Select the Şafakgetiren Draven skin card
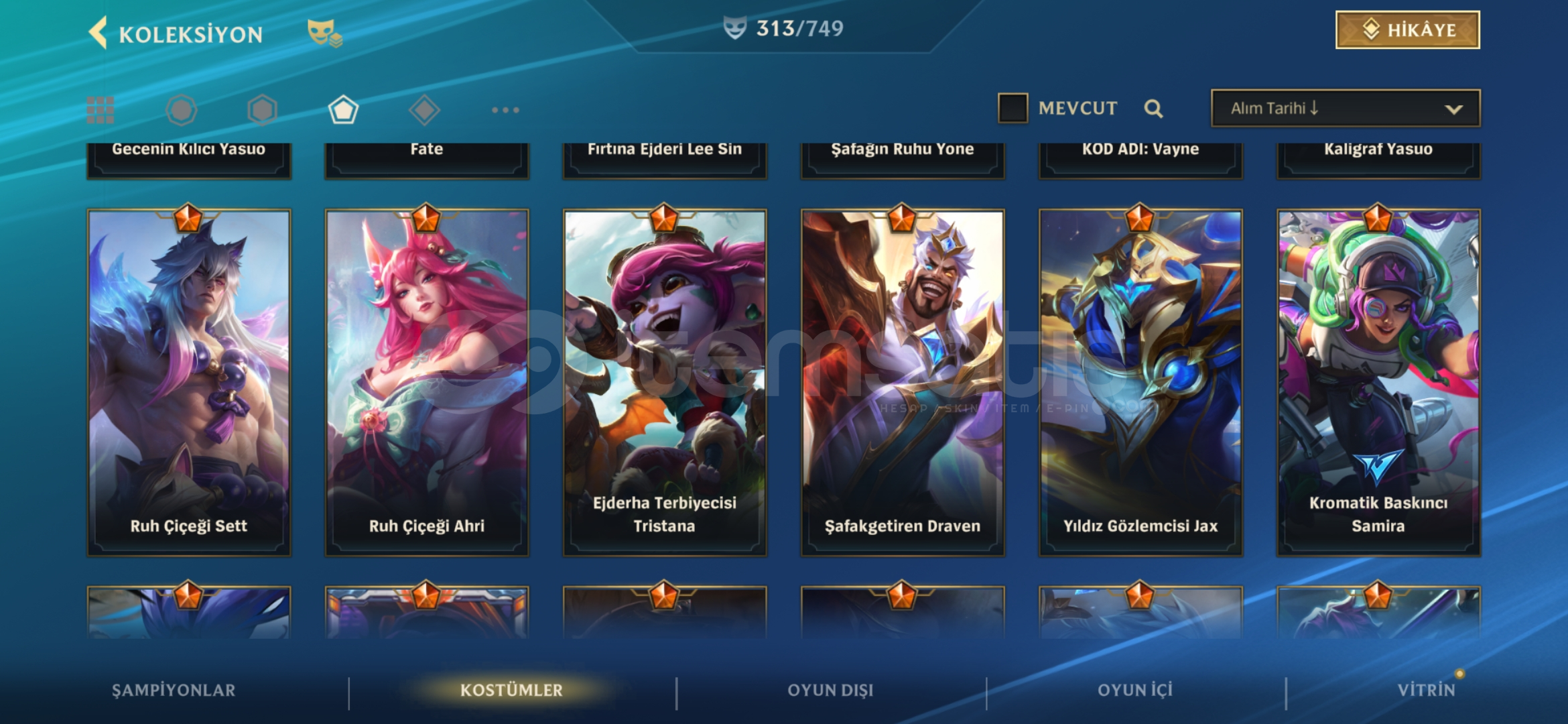Image resolution: width=1568 pixels, height=724 pixels. (x=903, y=382)
